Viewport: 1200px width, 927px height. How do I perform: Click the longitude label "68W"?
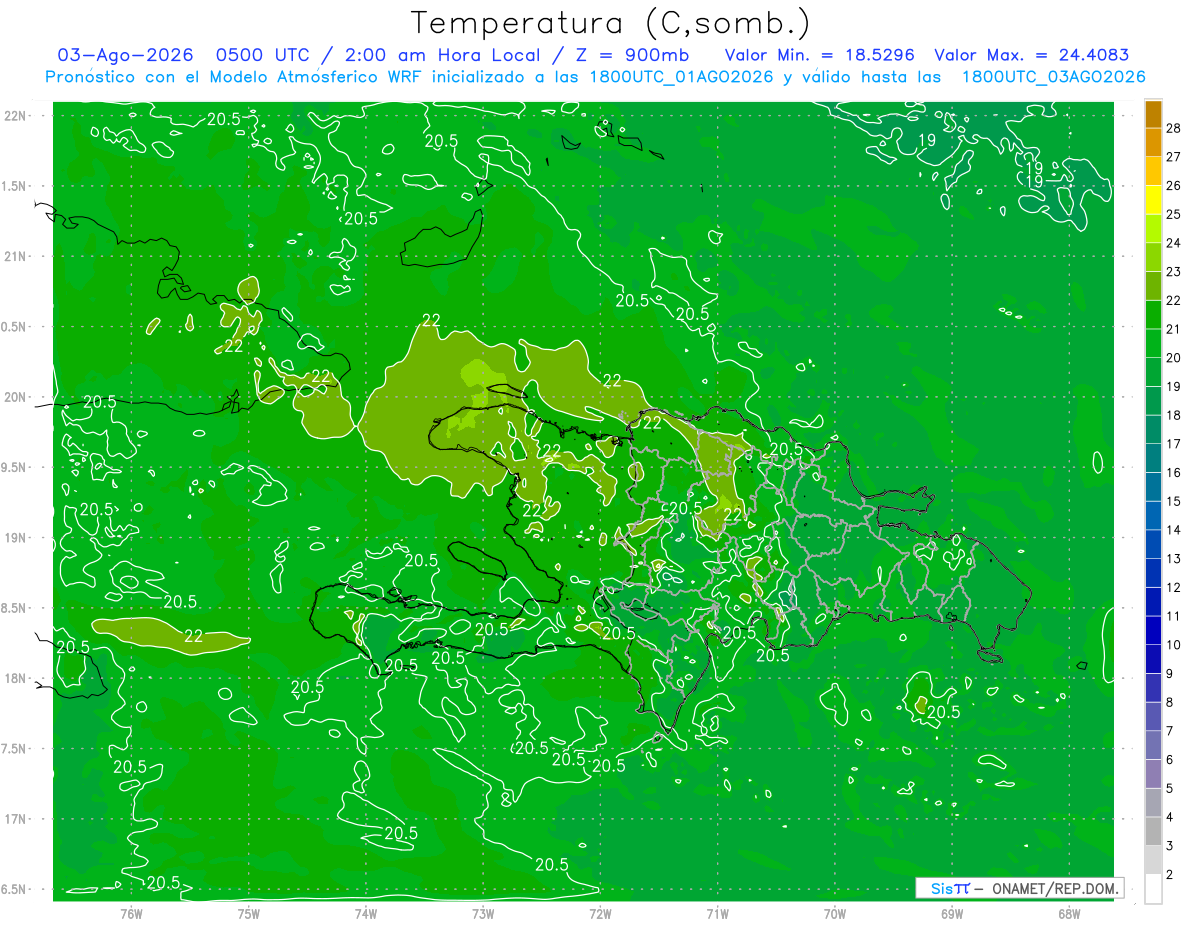click(x=1069, y=913)
